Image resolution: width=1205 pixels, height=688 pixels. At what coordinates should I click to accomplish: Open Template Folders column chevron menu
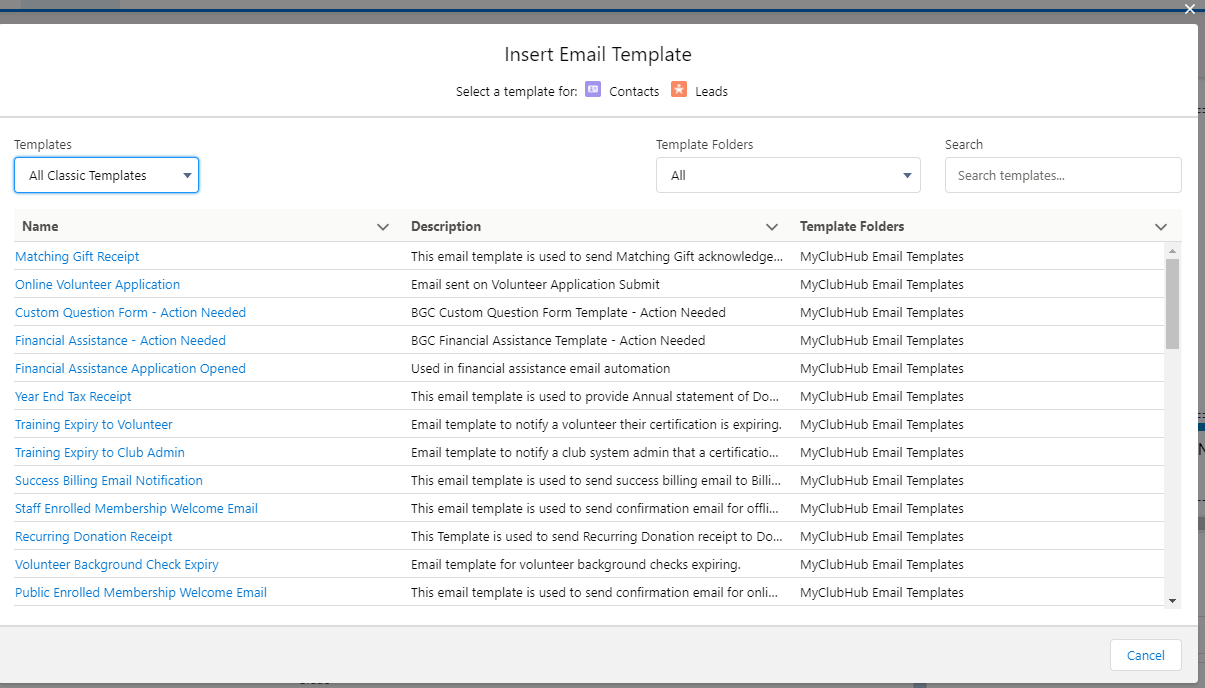click(1160, 227)
